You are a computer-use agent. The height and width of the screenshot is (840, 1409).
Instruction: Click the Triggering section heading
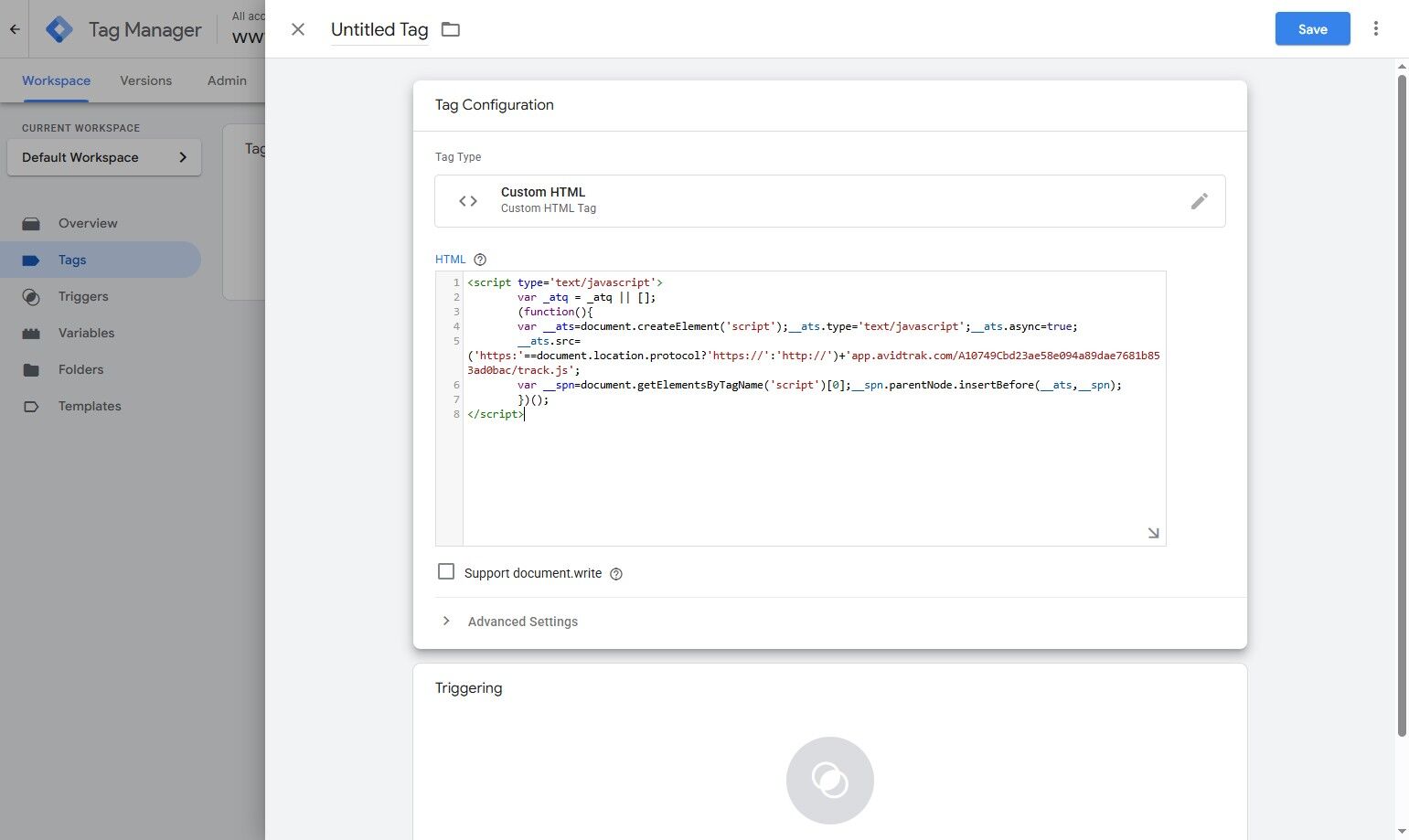(469, 688)
